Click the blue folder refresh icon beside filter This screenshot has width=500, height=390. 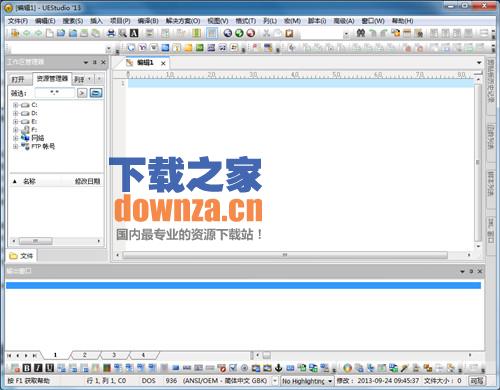[x=96, y=93]
